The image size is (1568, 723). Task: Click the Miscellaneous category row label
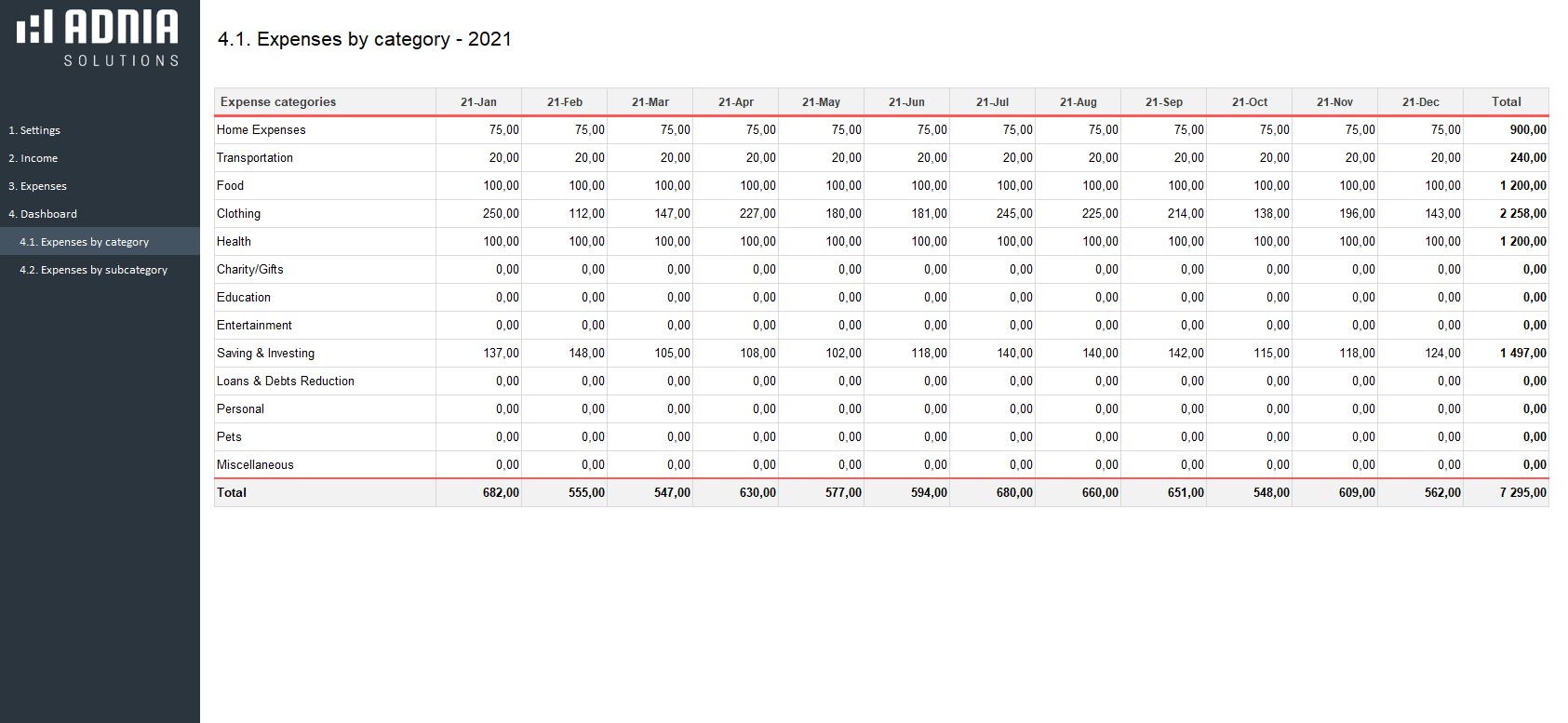255,465
